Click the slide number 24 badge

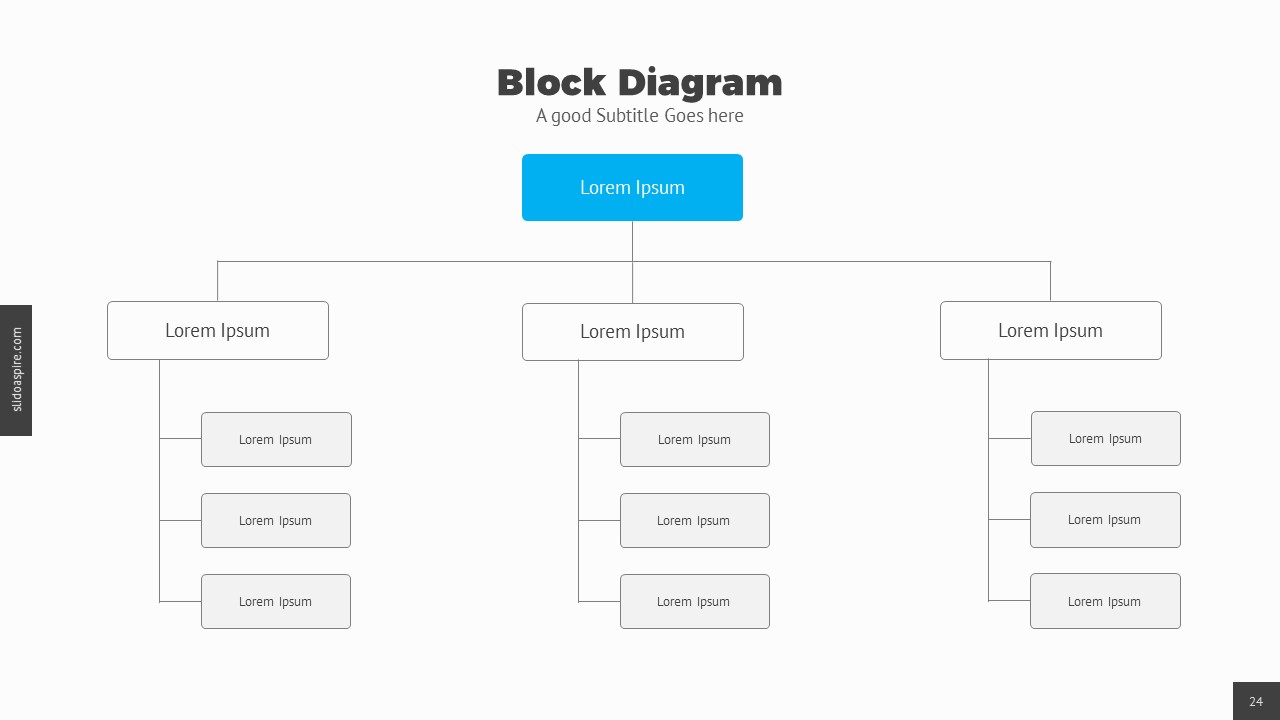[x=1256, y=701]
